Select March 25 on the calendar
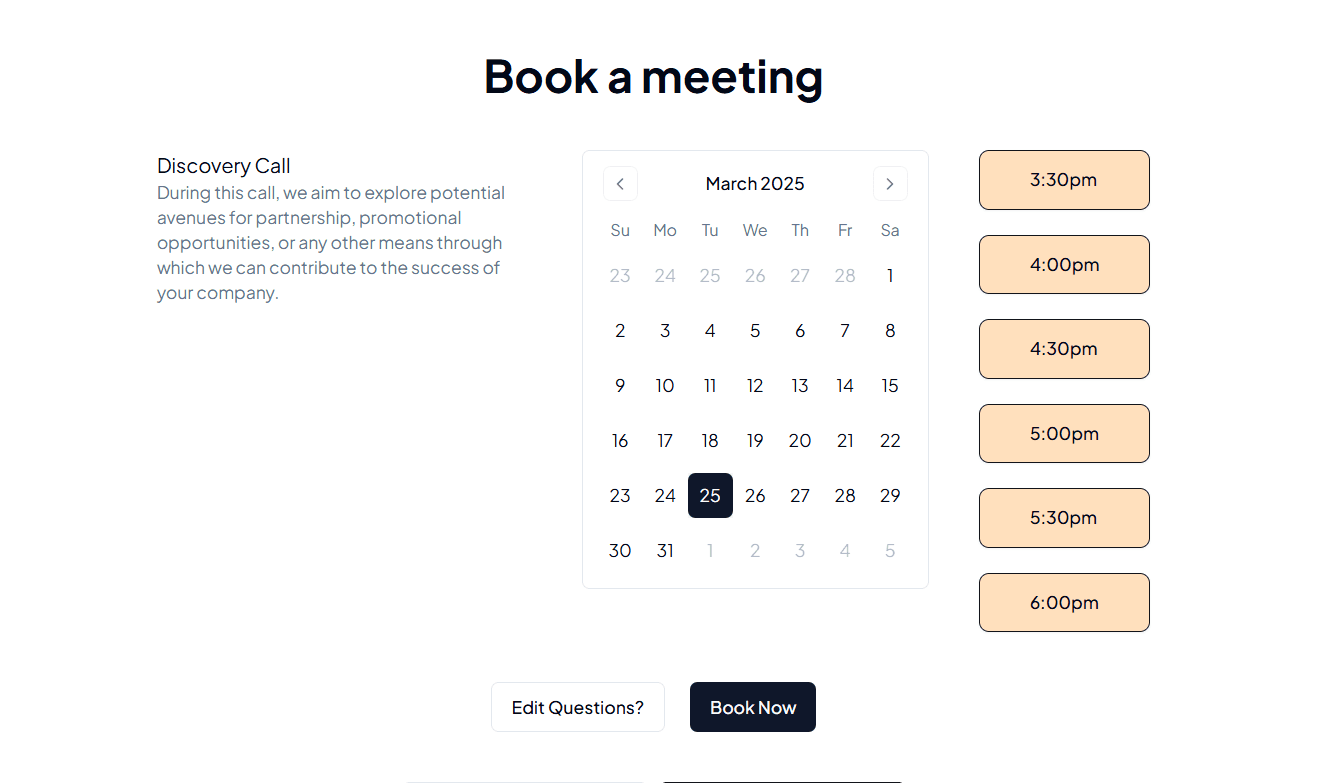 (x=710, y=495)
